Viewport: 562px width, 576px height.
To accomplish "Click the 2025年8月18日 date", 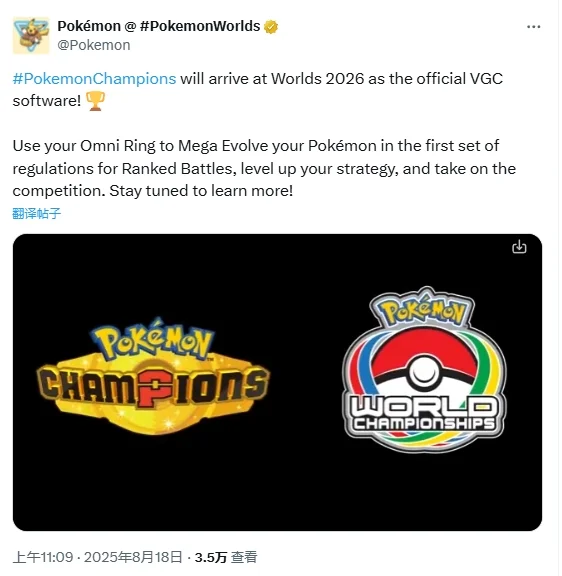I will [x=133, y=557].
